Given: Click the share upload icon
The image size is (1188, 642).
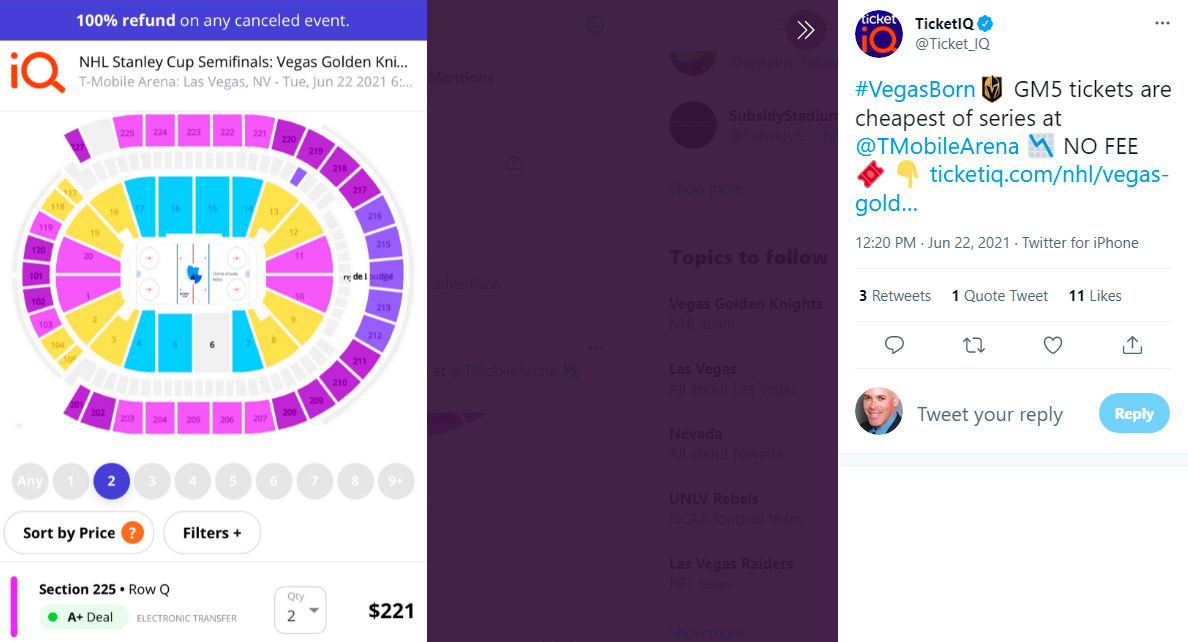Looking at the screenshot, I should 1132,345.
